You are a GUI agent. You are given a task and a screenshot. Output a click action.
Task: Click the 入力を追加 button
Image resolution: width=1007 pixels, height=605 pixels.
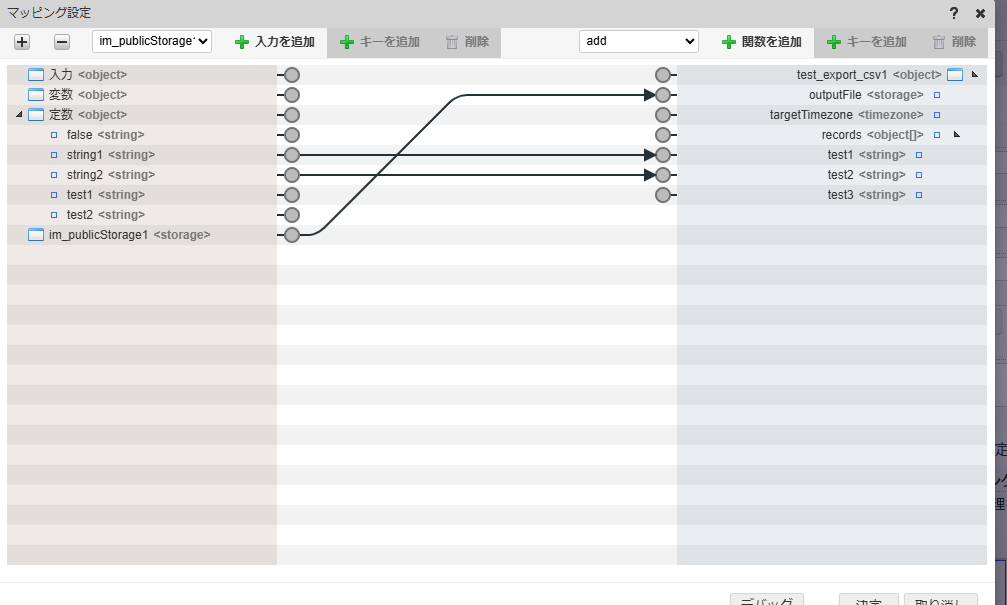tap(275, 42)
